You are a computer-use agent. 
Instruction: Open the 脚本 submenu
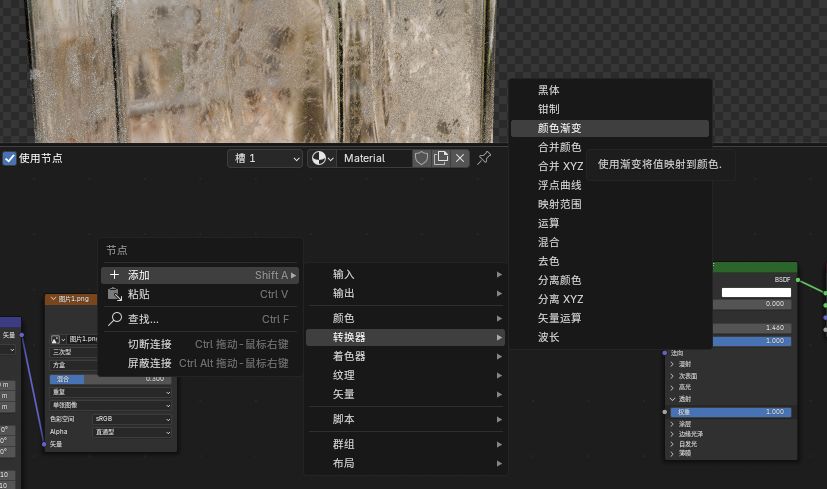(x=405, y=419)
